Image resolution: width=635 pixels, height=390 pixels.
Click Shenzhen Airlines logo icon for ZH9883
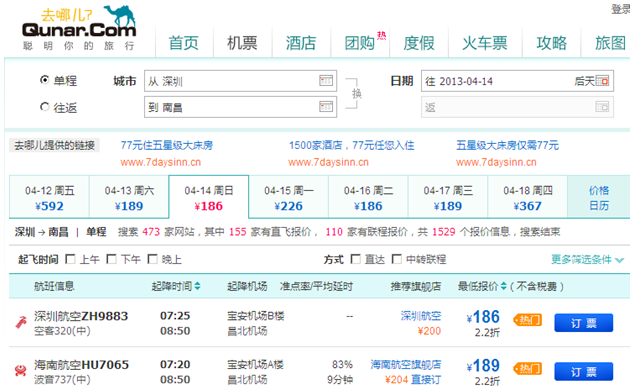(21, 322)
